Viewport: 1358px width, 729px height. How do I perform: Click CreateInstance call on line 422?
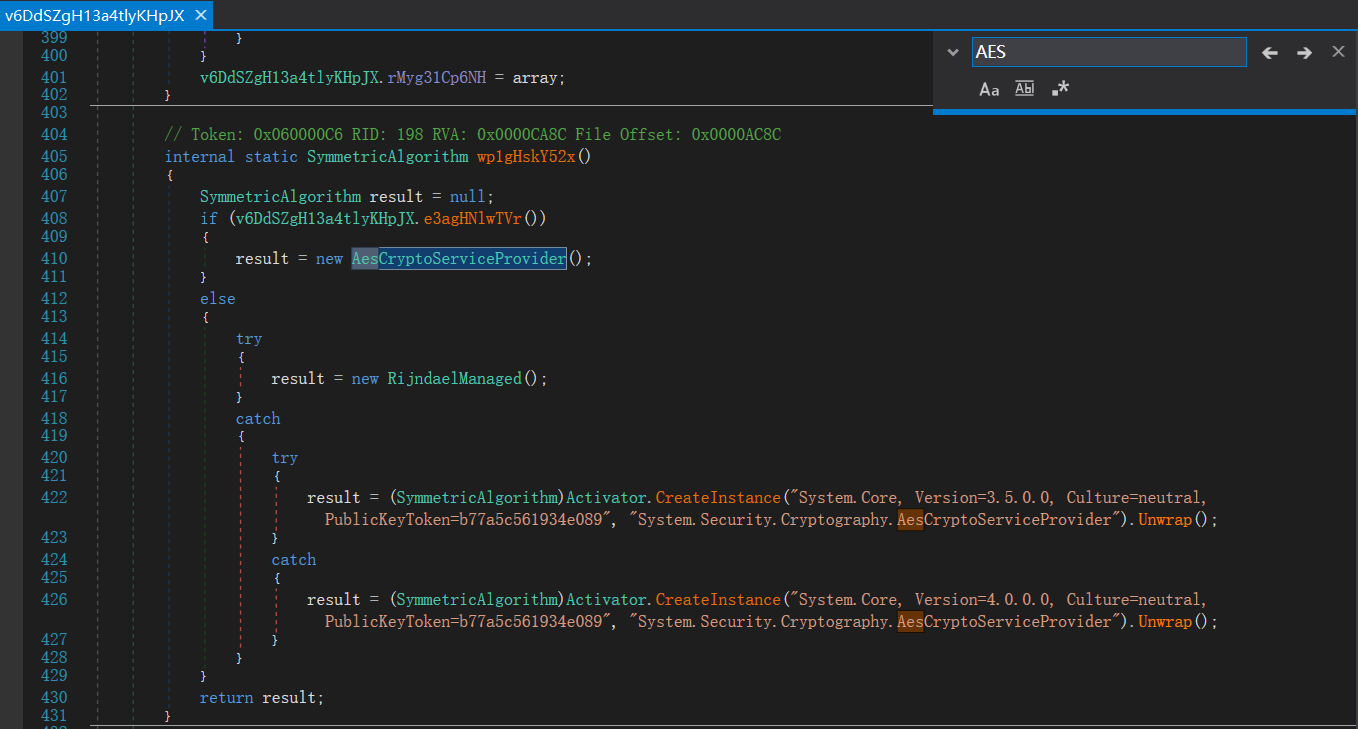(717, 498)
